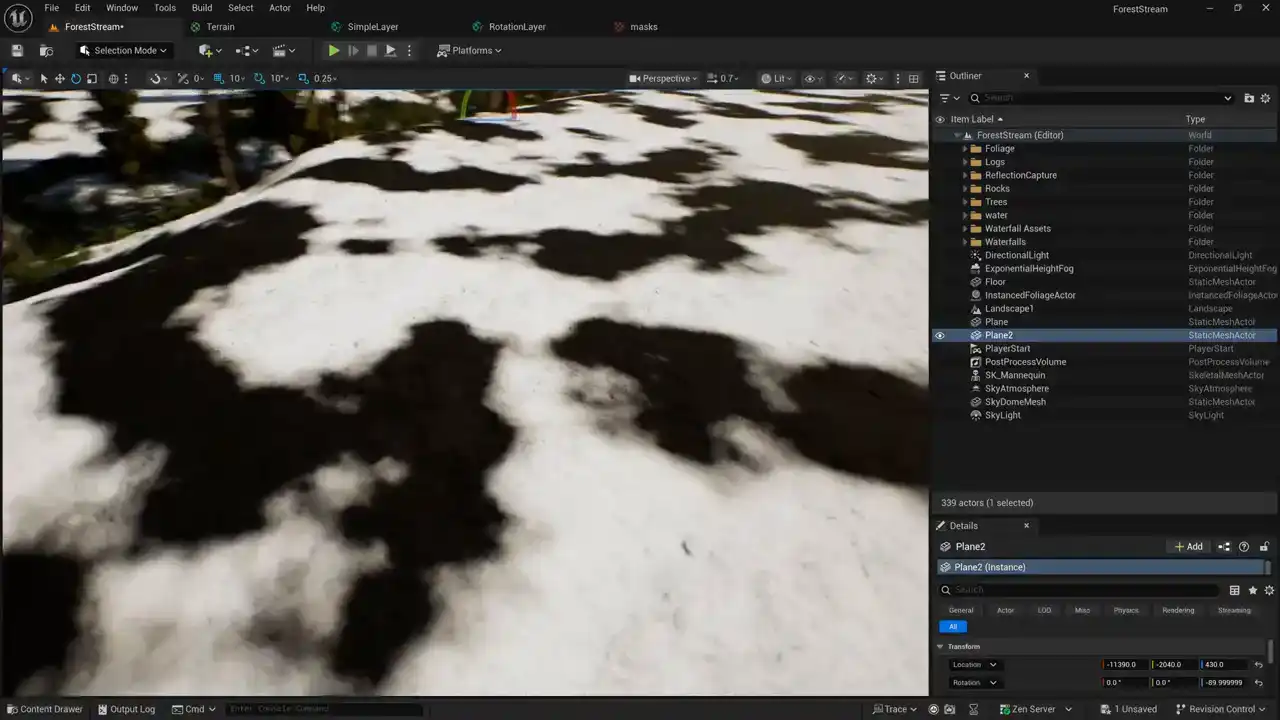Toggle rotation snapping icon in viewport toolbar
Screen dimensions: 1280x720
[x=260, y=79]
